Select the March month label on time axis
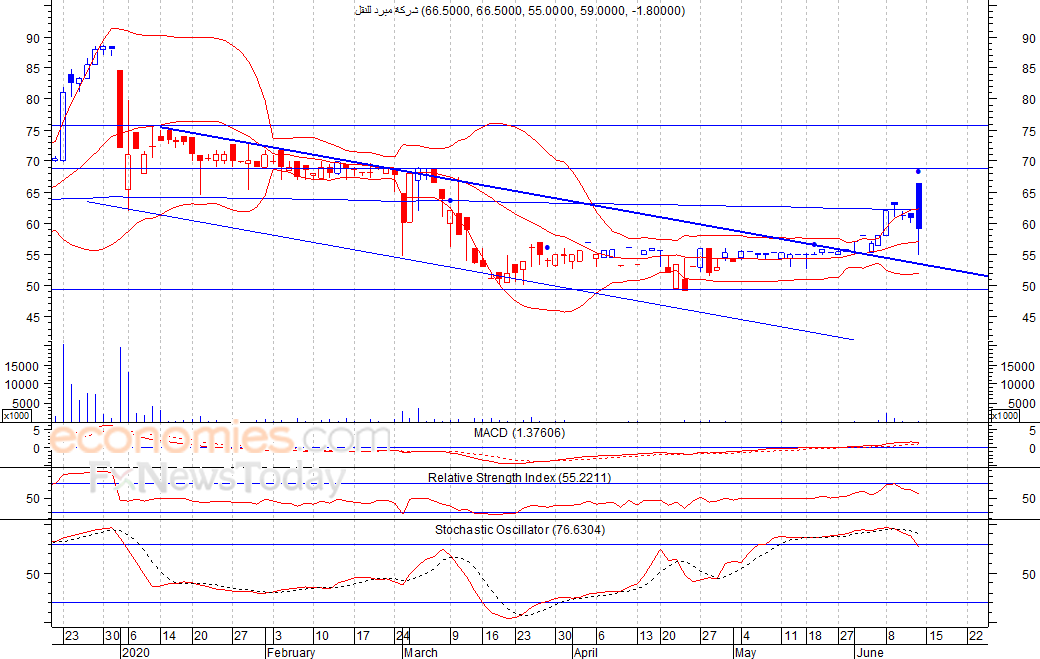This screenshot has height=659, width=1040. (421, 652)
